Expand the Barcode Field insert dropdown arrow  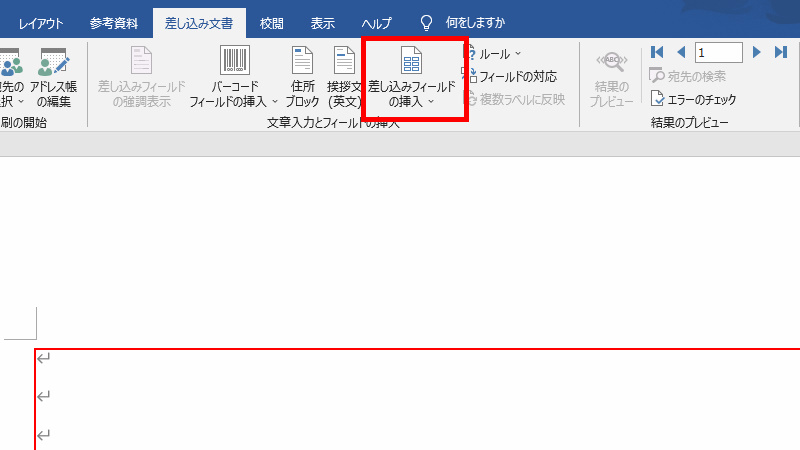click(x=274, y=102)
